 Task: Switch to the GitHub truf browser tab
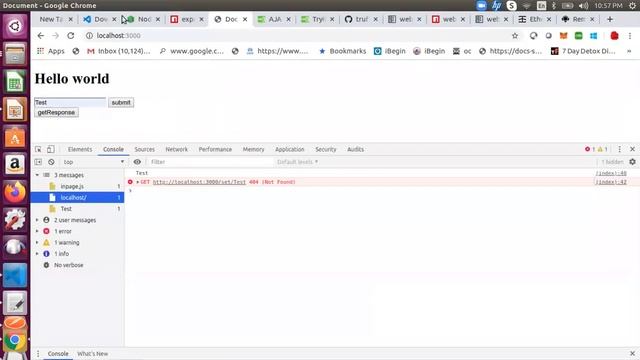[x=361, y=19]
